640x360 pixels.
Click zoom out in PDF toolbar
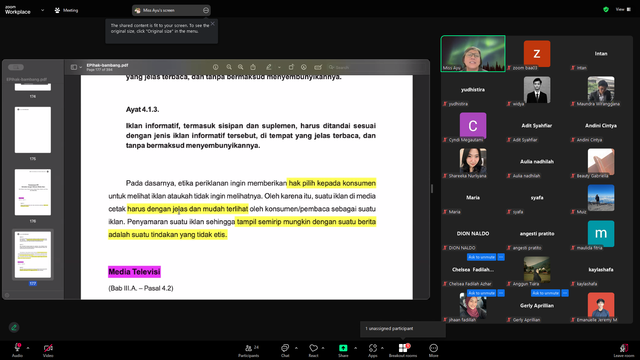click(x=229, y=67)
